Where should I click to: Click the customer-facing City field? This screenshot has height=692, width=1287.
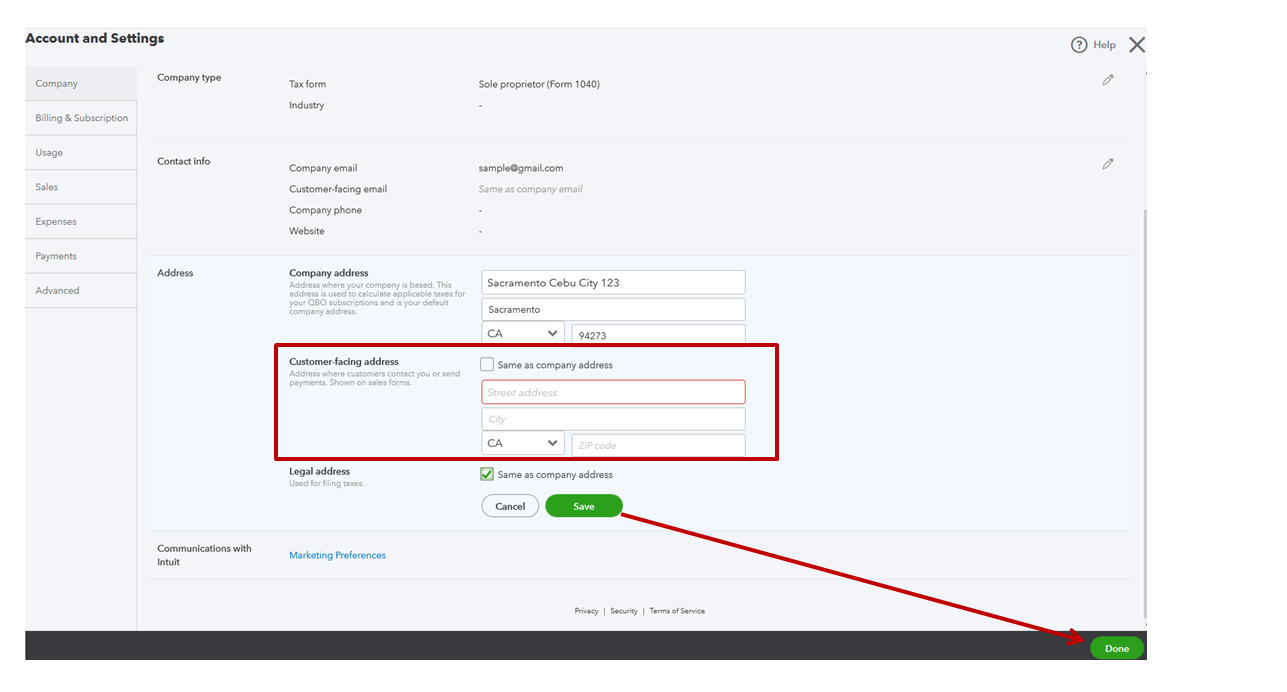(613, 419)
